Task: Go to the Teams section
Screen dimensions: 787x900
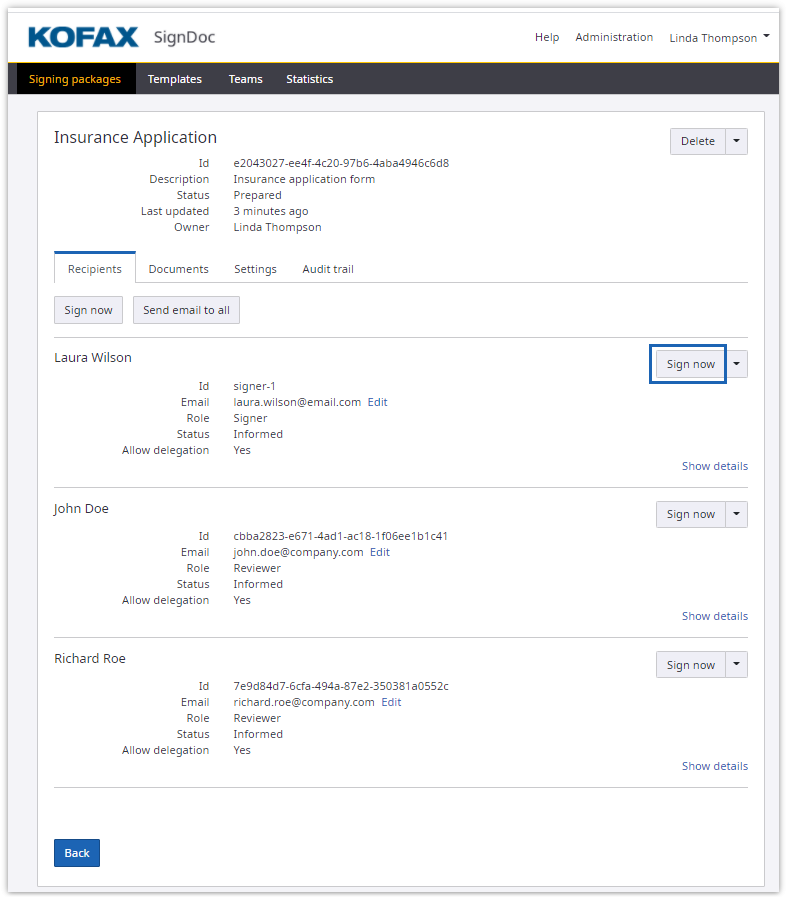Action: tap(245, 79)
